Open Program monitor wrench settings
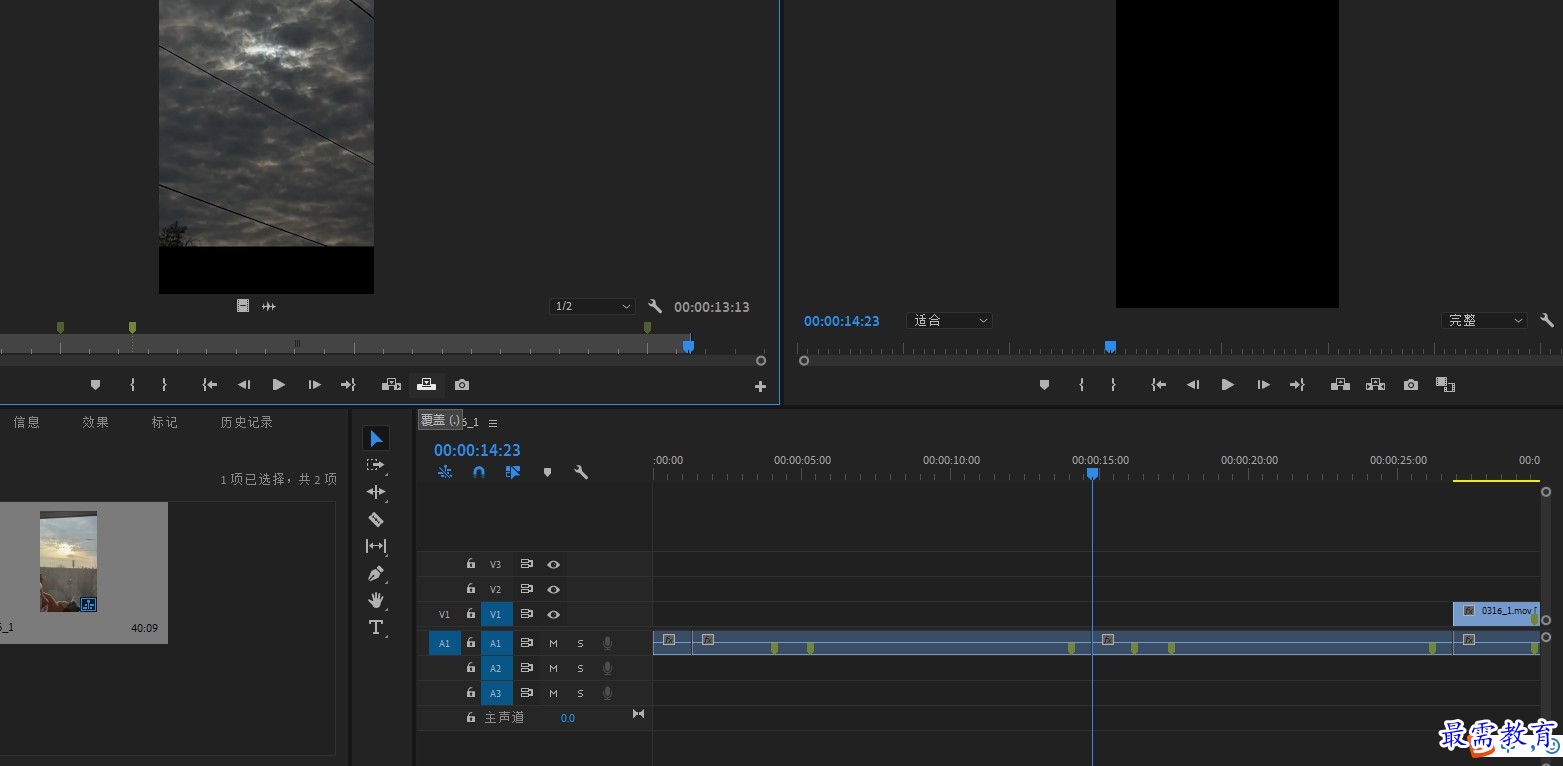The height and width of the screenshot is (766, 1563). click(1547, 321)
